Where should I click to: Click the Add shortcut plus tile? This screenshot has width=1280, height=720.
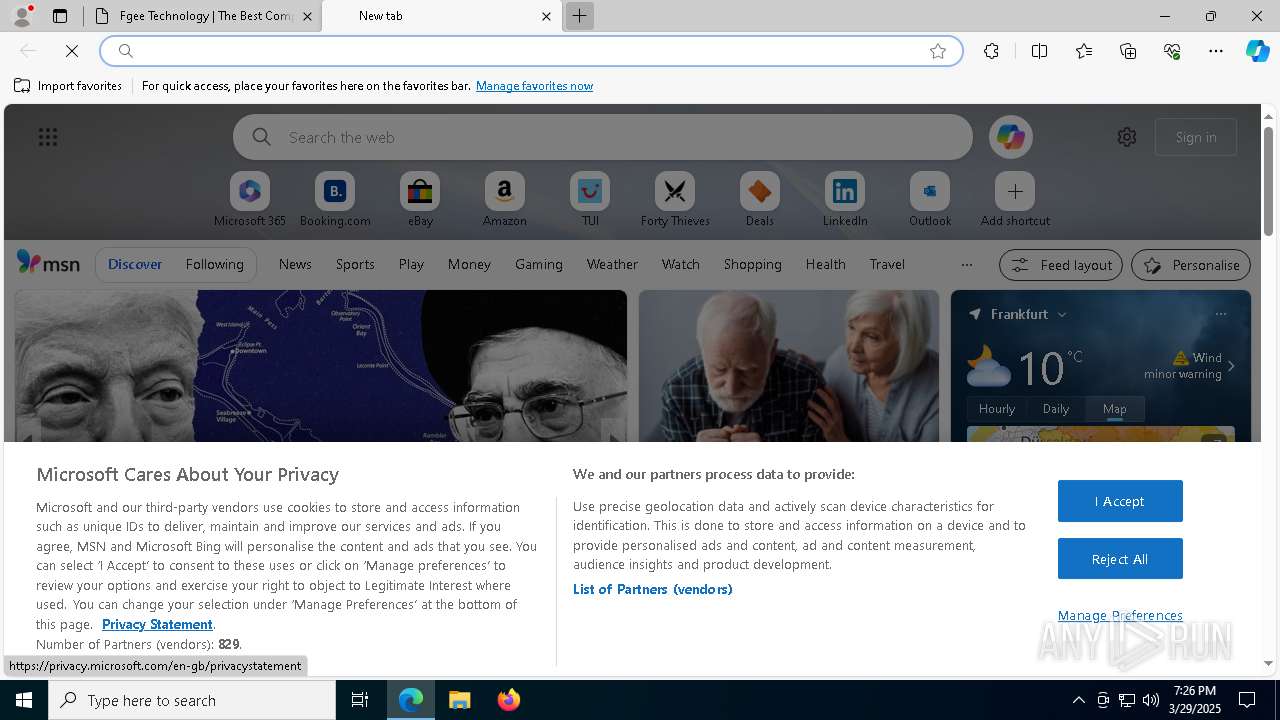point(1015,199)
